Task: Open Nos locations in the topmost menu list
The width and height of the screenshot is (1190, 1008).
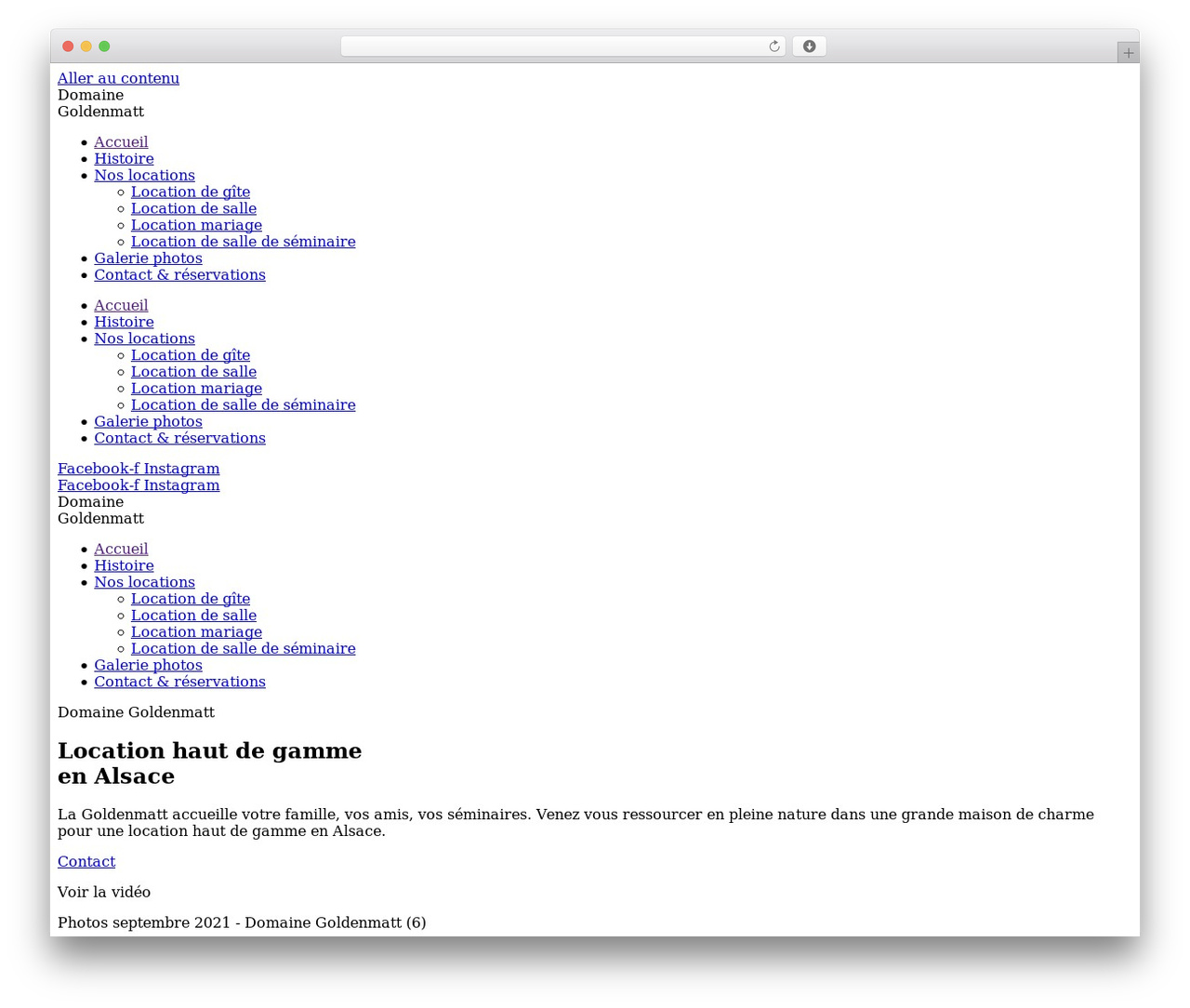Action: 144,175
